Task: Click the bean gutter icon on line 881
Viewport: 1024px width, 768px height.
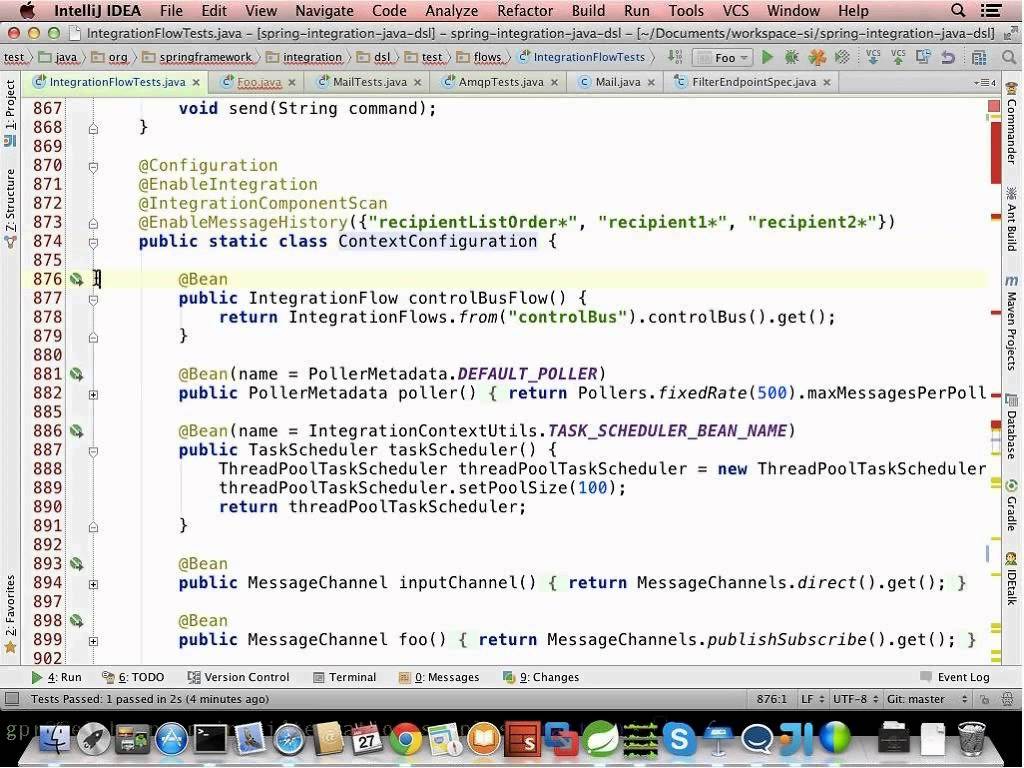Action: (x=76, y=374)
